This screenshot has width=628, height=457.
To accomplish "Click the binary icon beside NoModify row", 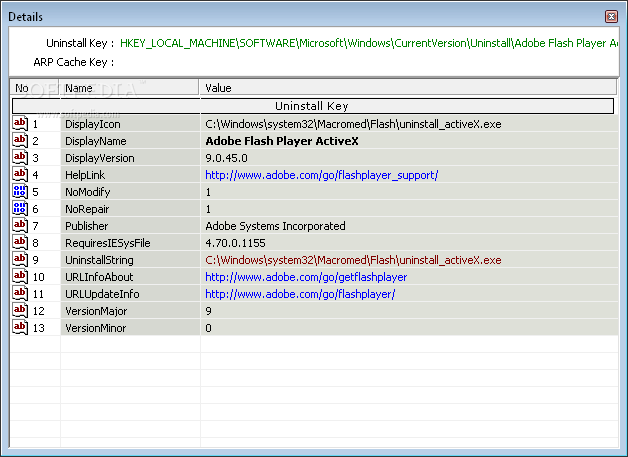I will tap(20, 191).
